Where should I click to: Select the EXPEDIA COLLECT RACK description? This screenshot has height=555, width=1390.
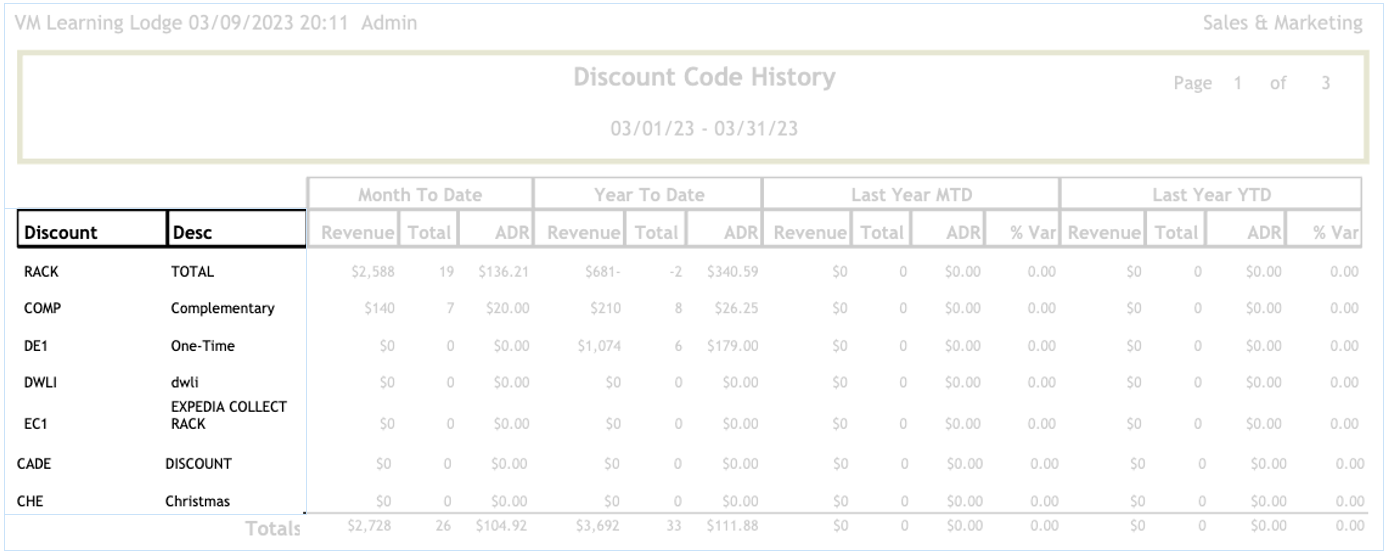coord(229,416)
